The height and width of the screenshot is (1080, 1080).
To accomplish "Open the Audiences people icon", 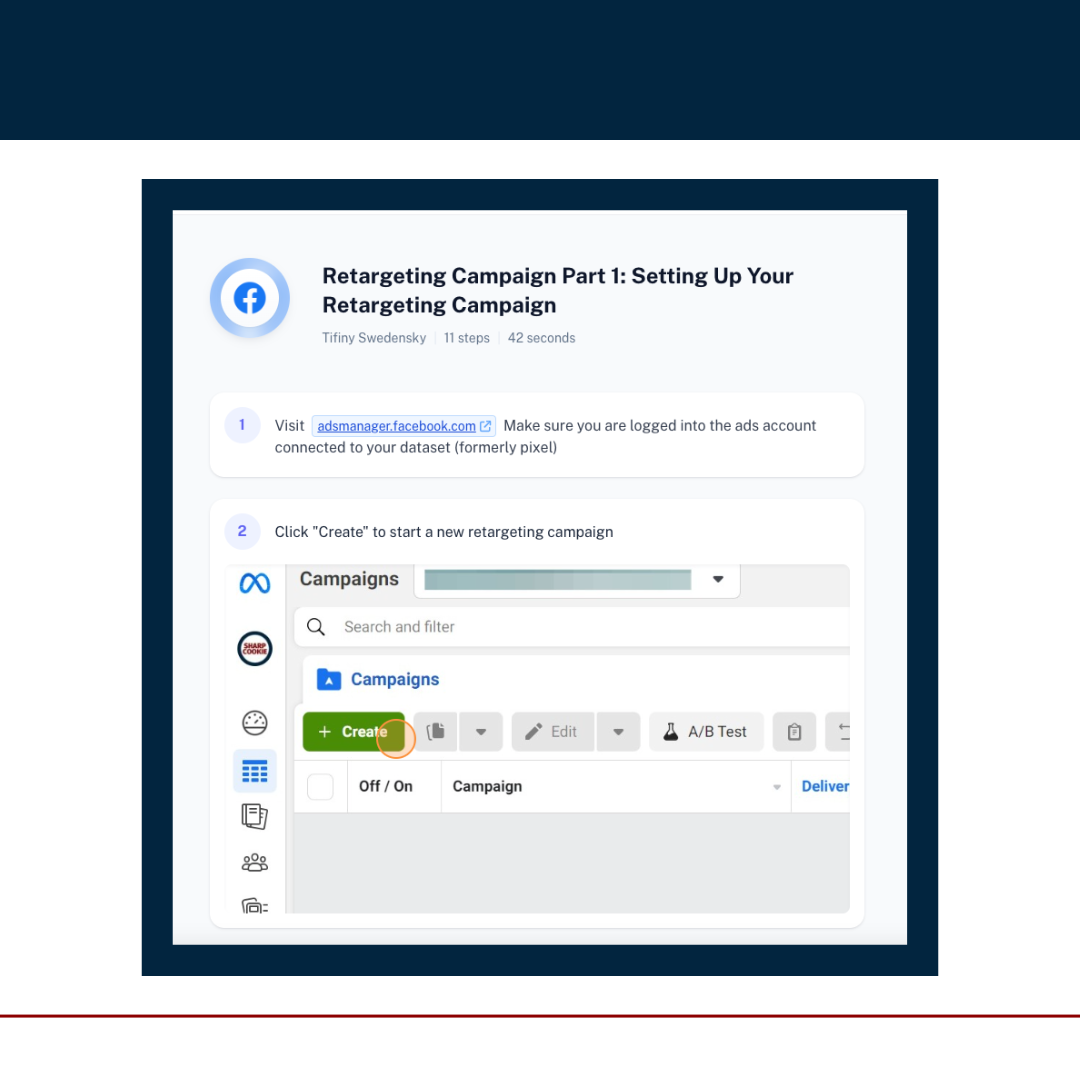I will click(255, 862).
